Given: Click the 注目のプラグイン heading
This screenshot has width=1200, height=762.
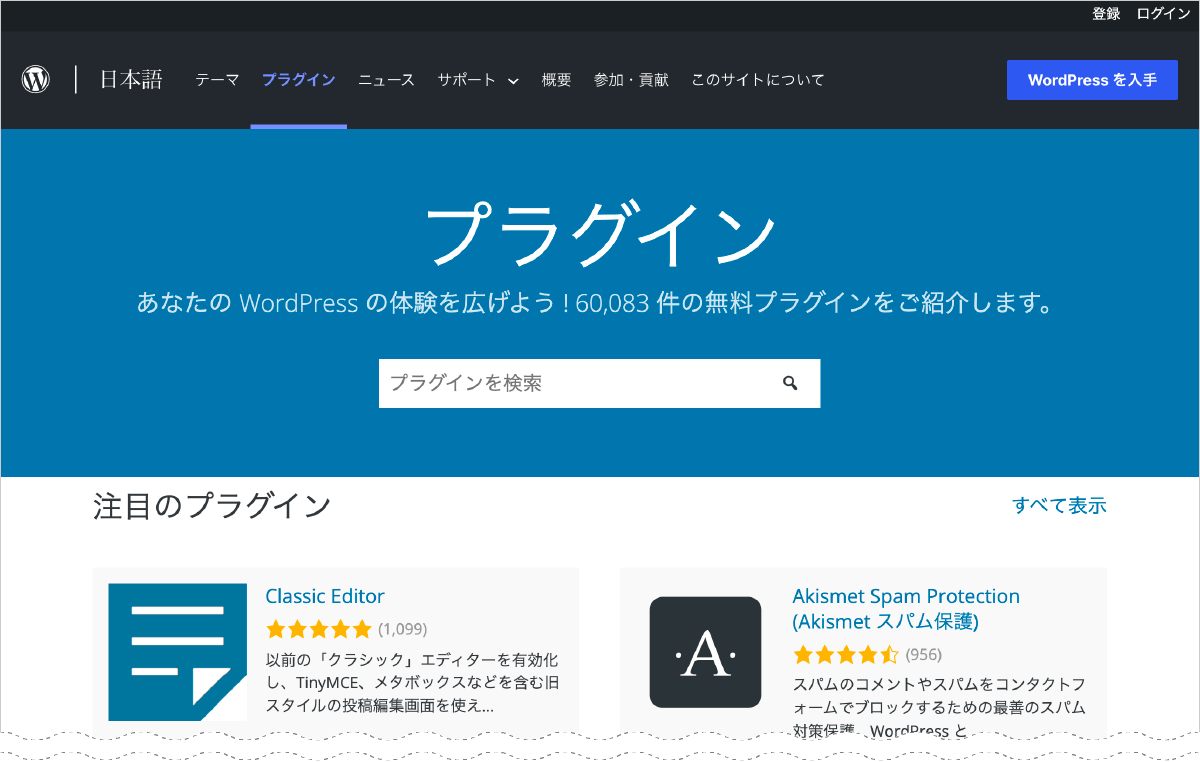Looking at the screenshot, I should tap(212, 506).
